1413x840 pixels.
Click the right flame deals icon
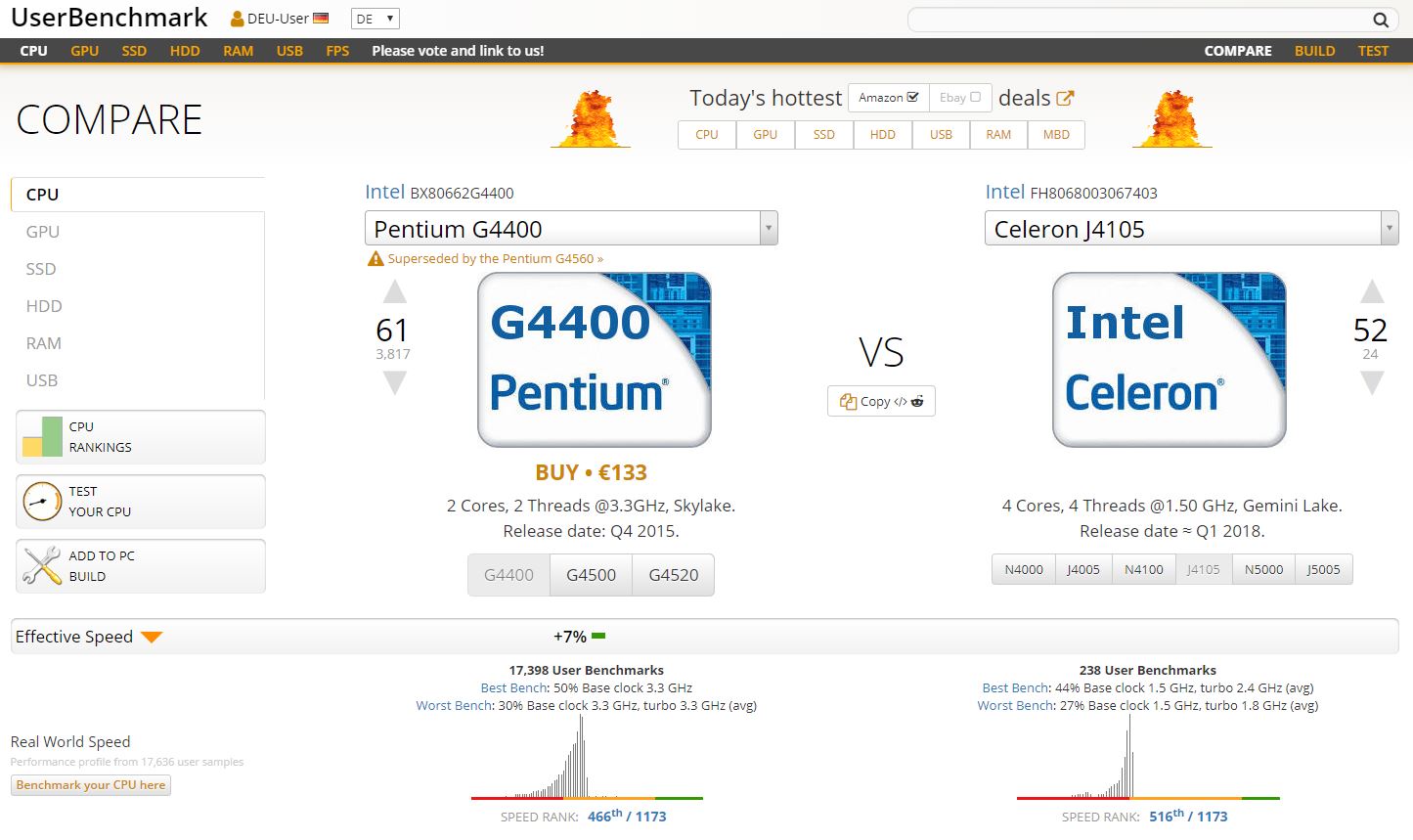(x=1171, y=118)
